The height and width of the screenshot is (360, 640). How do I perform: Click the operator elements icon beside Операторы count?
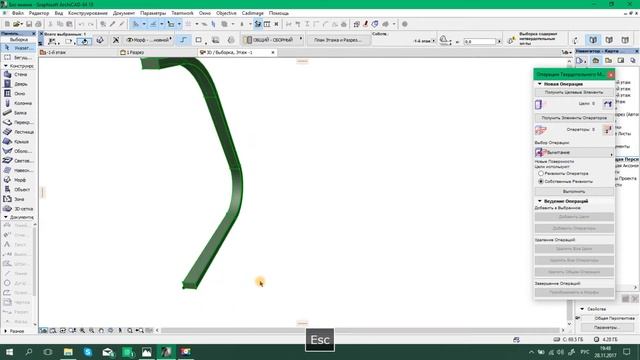point(608,130)
